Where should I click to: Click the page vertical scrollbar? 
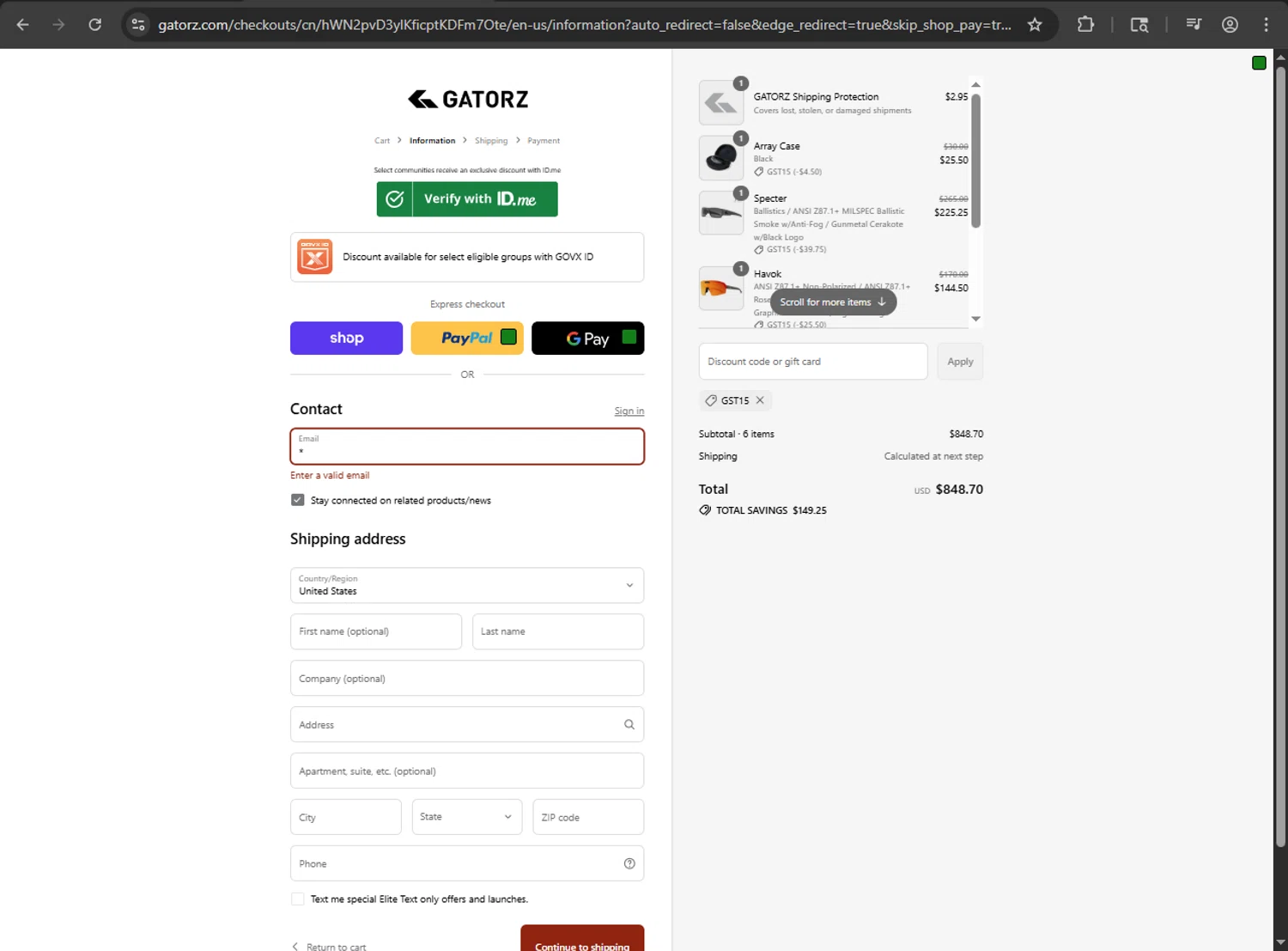point(1280,455)
